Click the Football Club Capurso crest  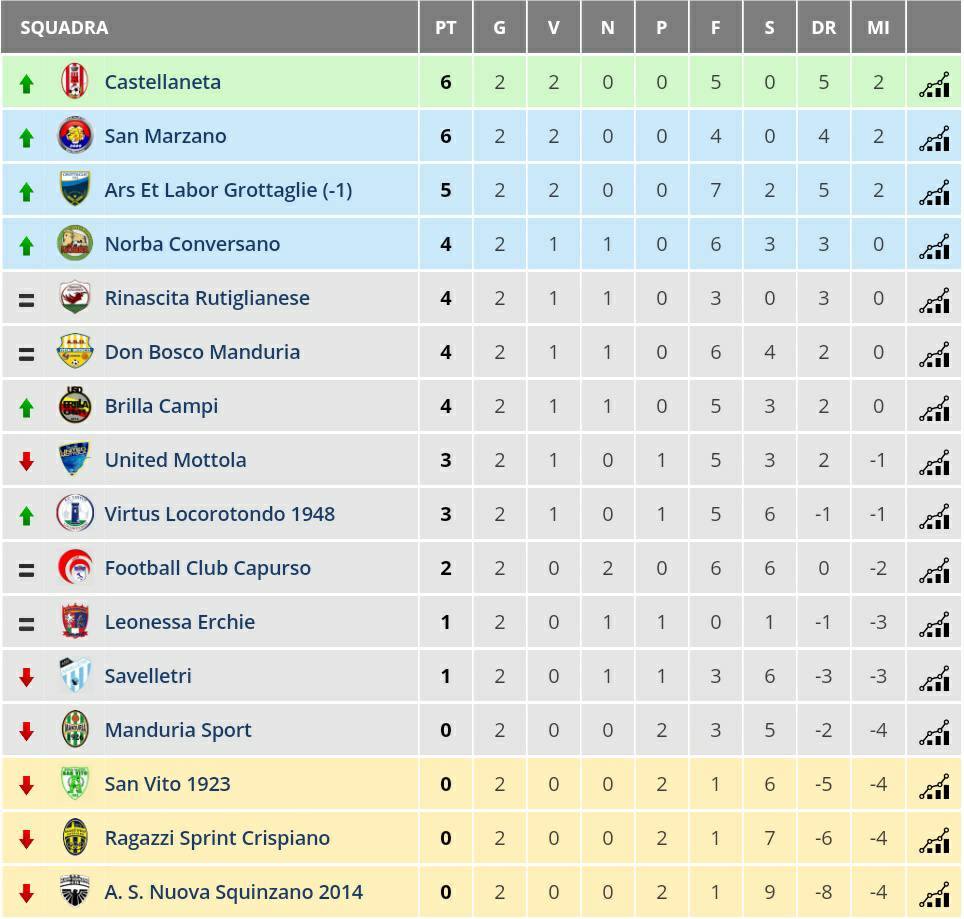[x=75, y=567]
